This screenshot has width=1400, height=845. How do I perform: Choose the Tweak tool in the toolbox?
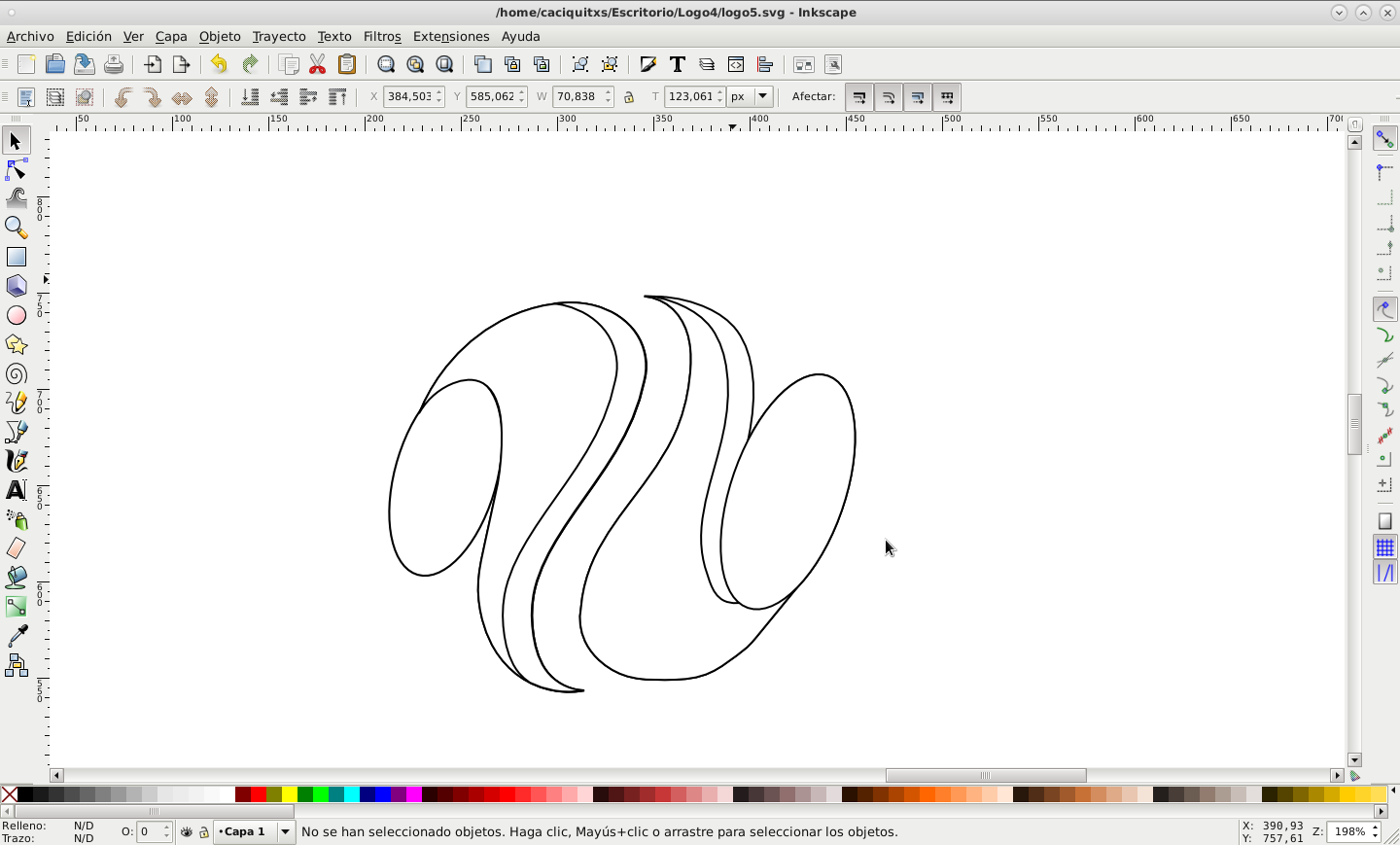(x=17, y=199)
